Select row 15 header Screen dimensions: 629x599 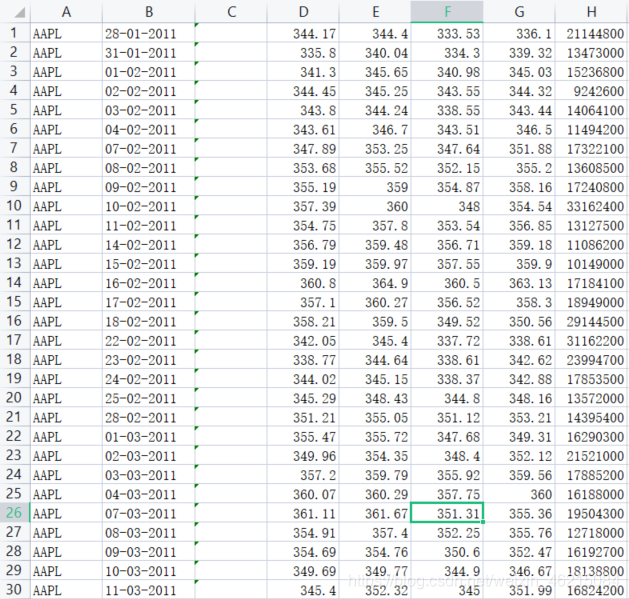coord(14,301)
